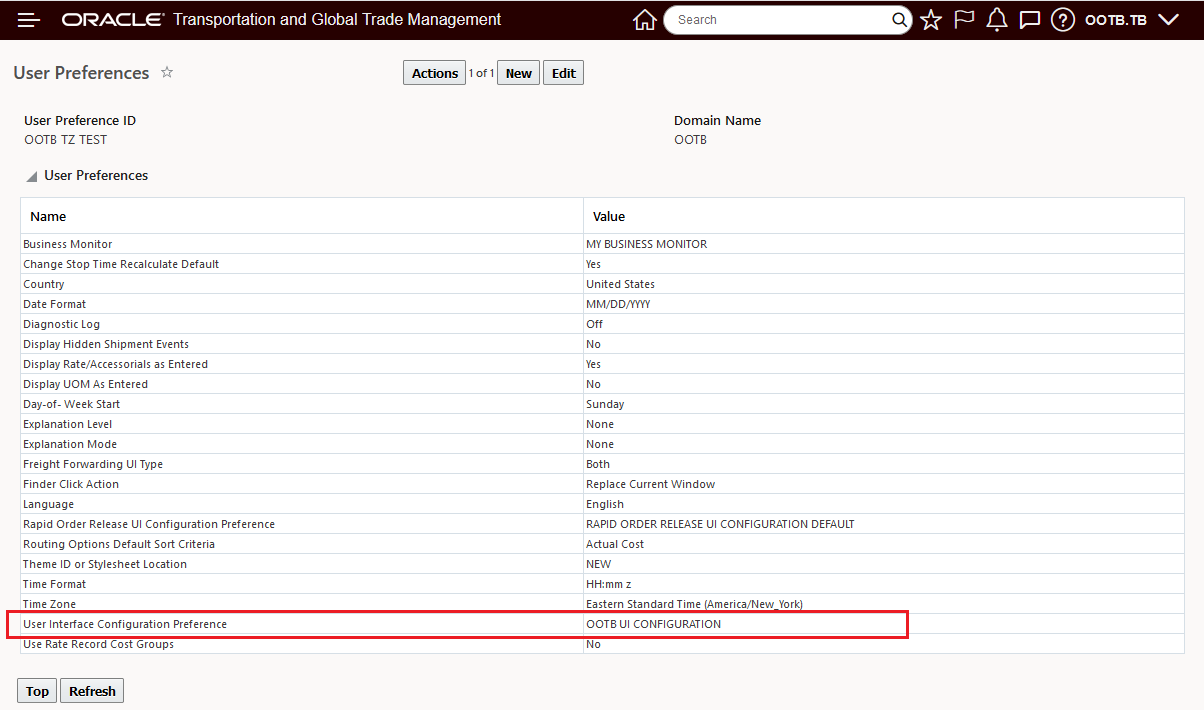Click the Edit button
The height and width of the screenshot is (710, 1204).
point(564,73)
